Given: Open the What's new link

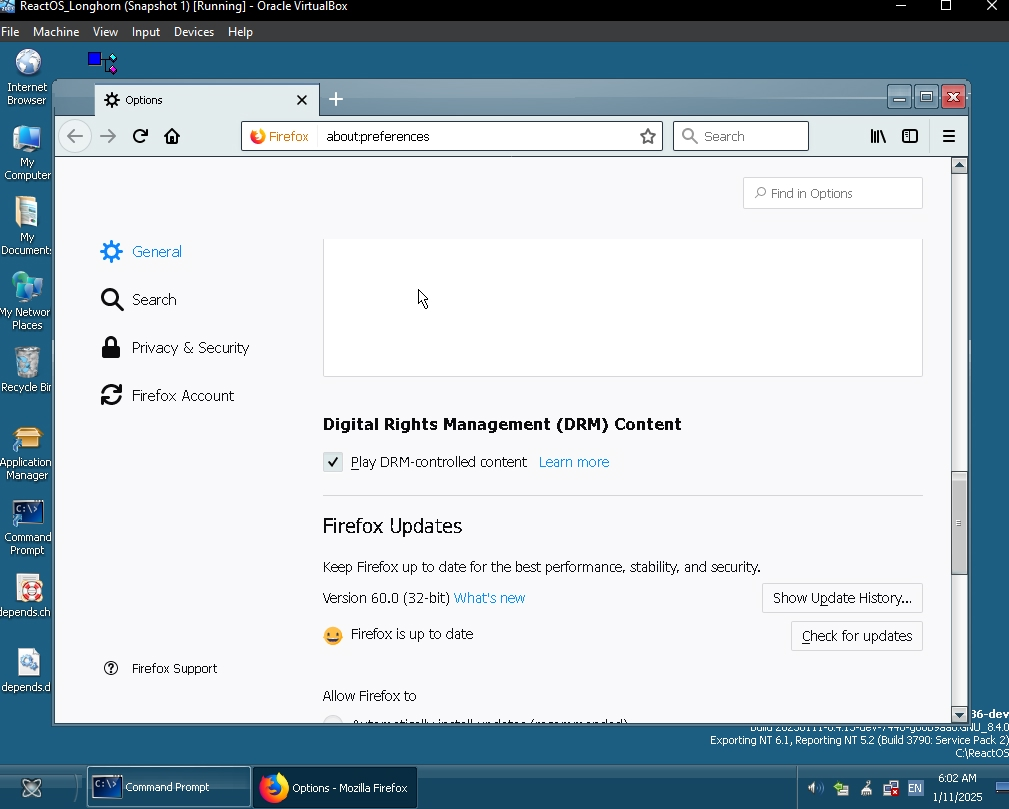Looking at the screenshot, I should pos(489,598).
